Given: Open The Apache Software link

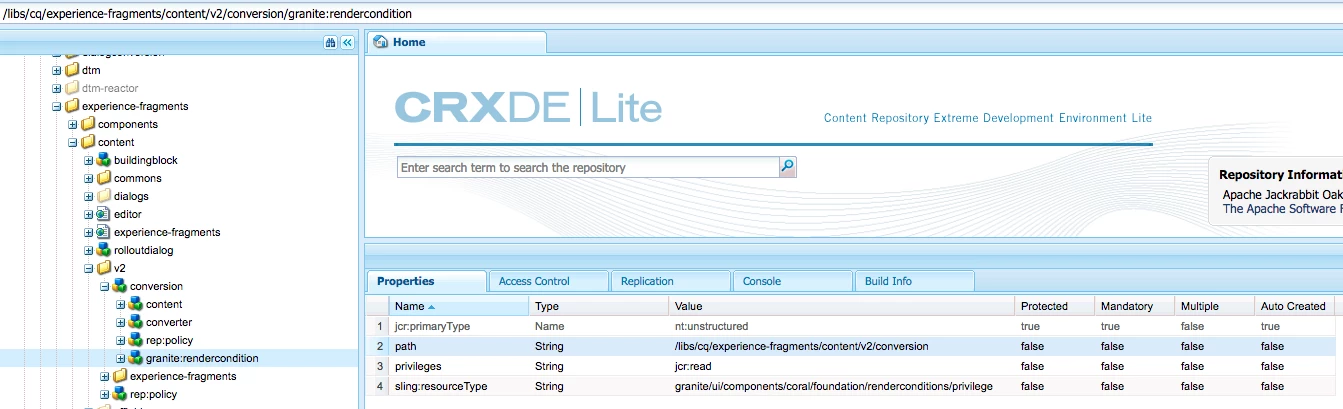Looking at the screenshot, I should pos(1282,209).
